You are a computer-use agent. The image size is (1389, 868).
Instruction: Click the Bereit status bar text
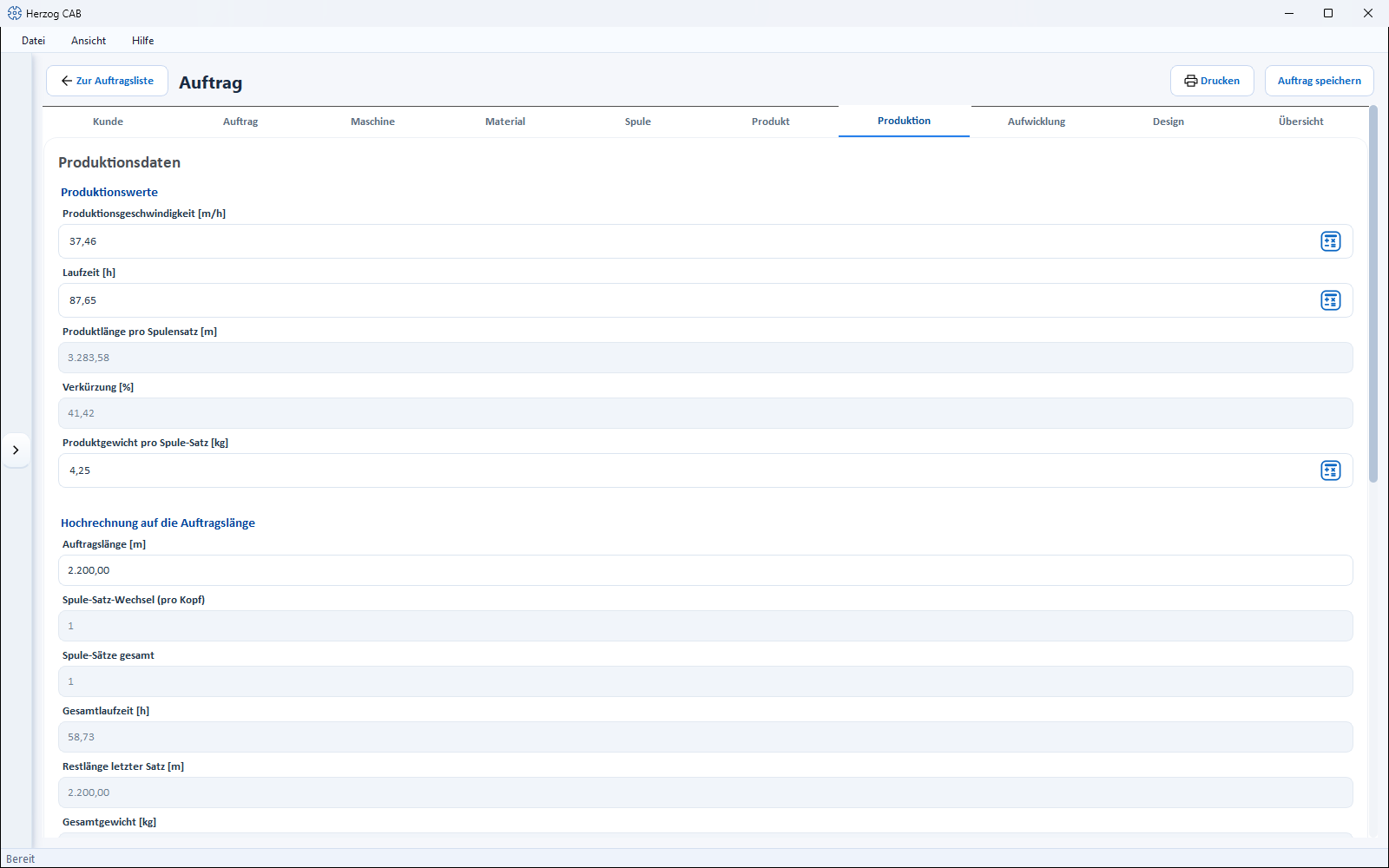[21, 858]
